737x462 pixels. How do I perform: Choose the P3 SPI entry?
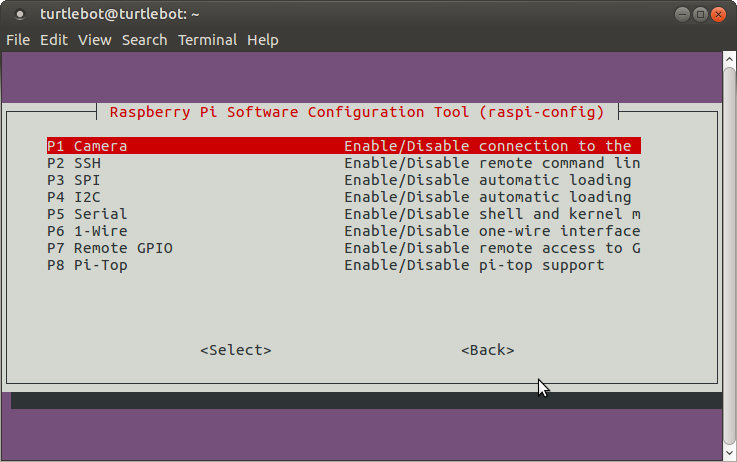pos(74,180)
